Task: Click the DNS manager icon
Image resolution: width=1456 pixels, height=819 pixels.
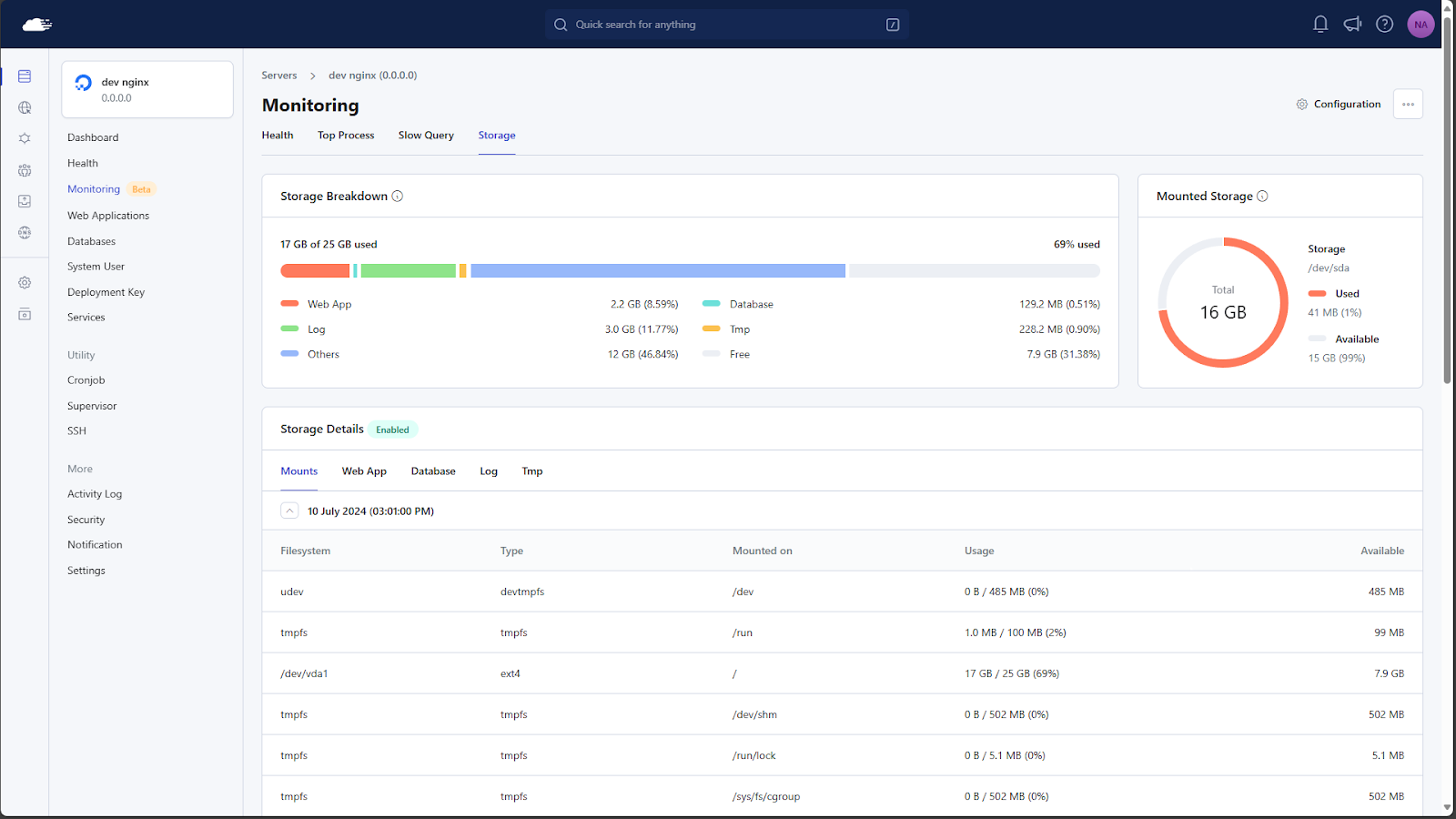Action: point(25,233)
